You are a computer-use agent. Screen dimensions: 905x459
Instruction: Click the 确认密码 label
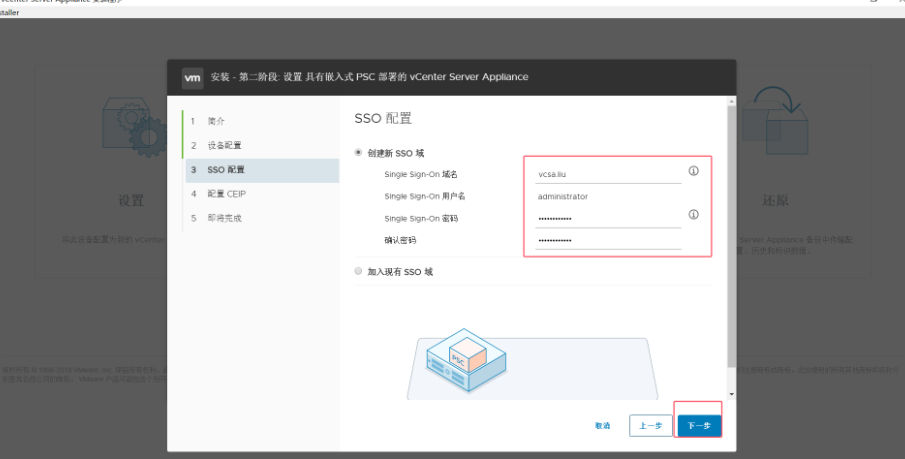(x=400, y=240)
